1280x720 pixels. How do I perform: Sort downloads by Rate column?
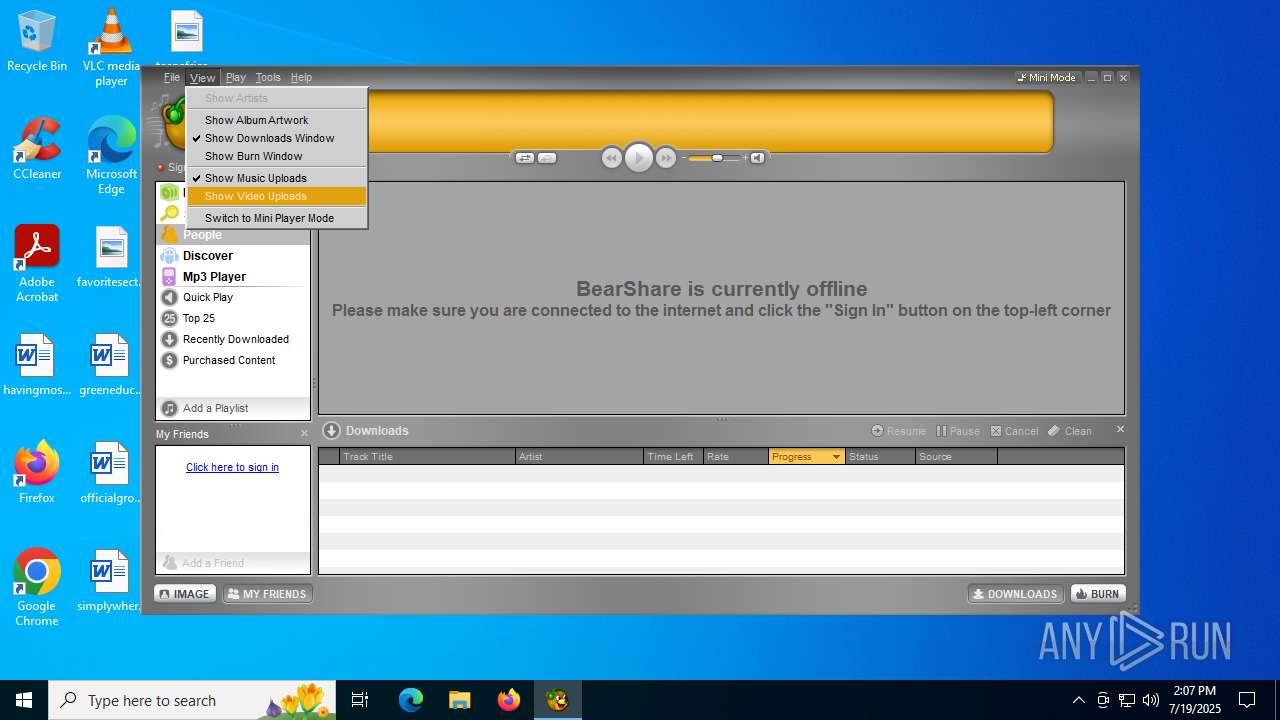coord(736,457)
